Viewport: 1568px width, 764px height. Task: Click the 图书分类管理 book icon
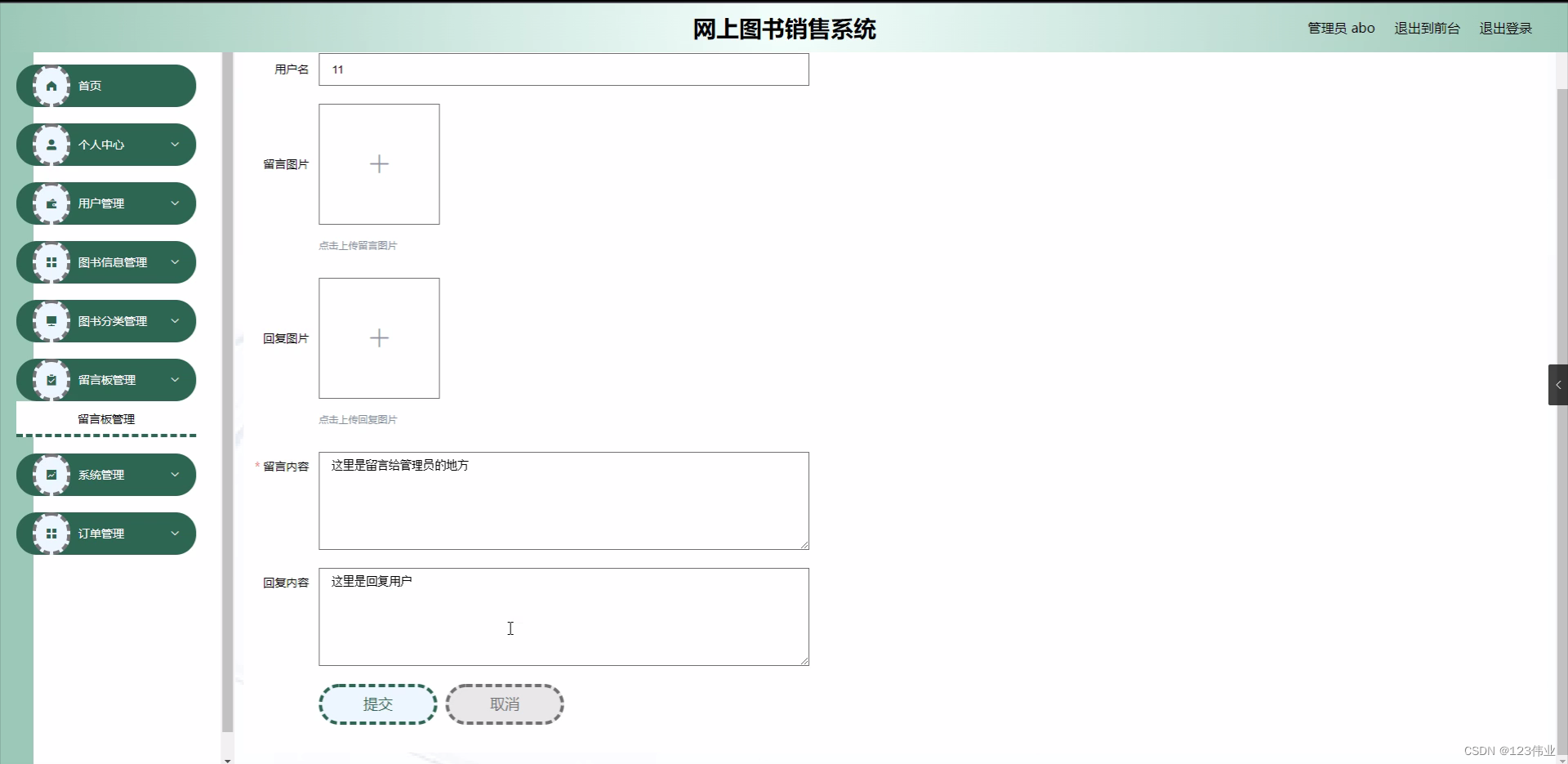[x=51, y=320]
